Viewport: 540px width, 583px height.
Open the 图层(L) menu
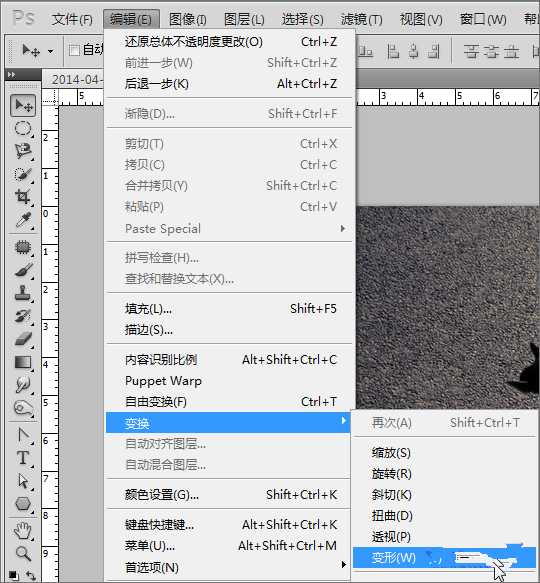[244, 19]
